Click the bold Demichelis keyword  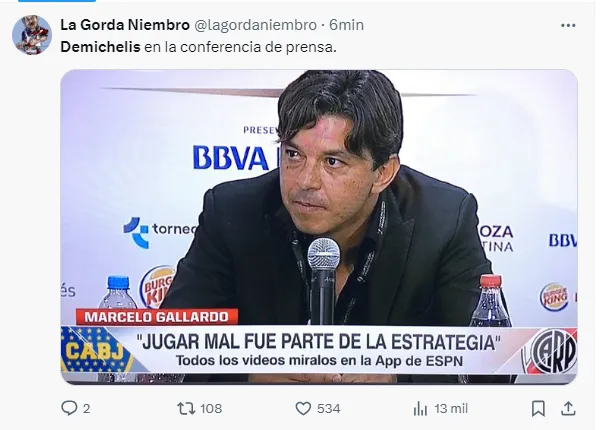pos(100,47)
